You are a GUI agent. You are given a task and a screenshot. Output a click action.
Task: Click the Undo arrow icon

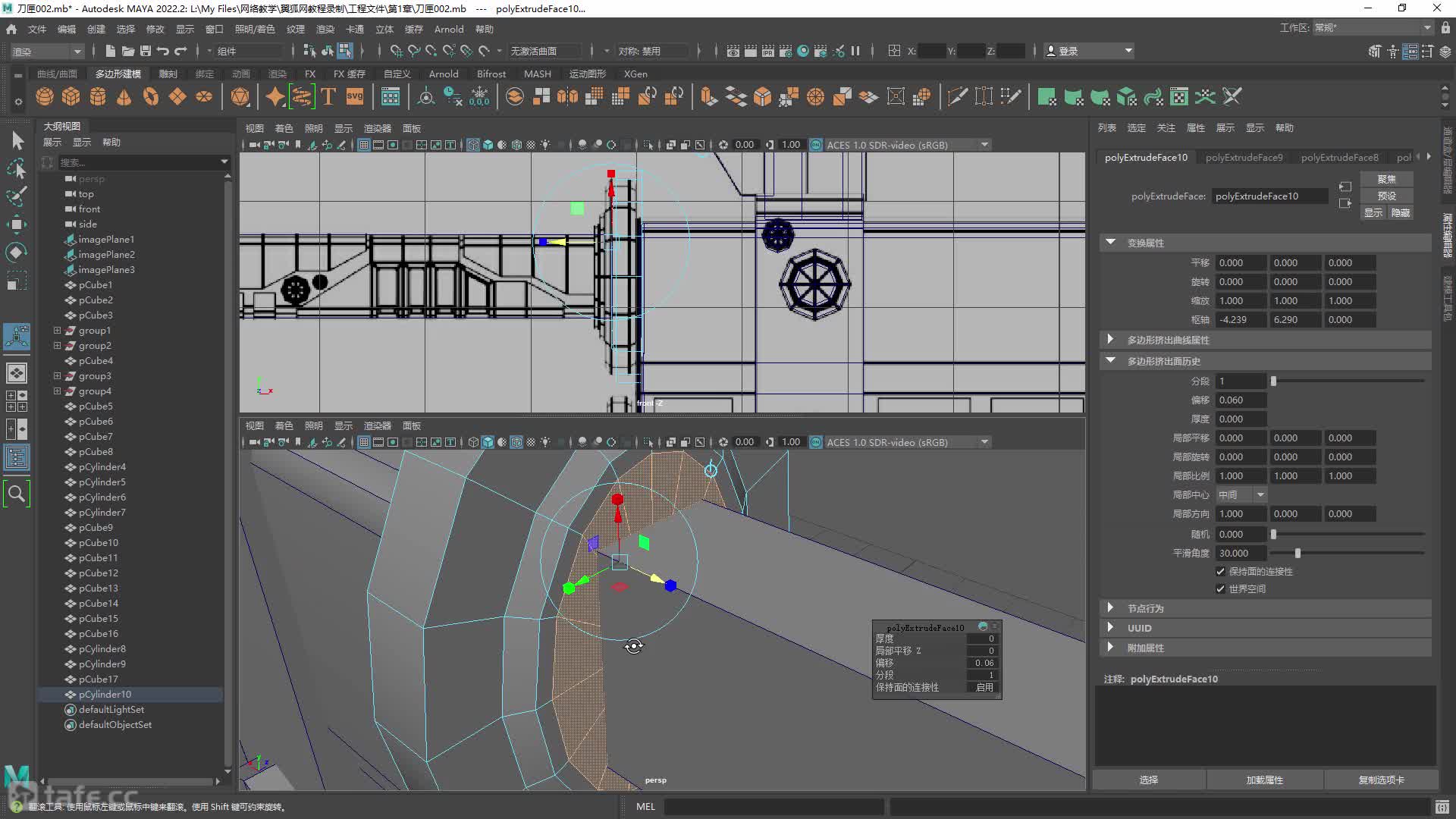point(163,51)
